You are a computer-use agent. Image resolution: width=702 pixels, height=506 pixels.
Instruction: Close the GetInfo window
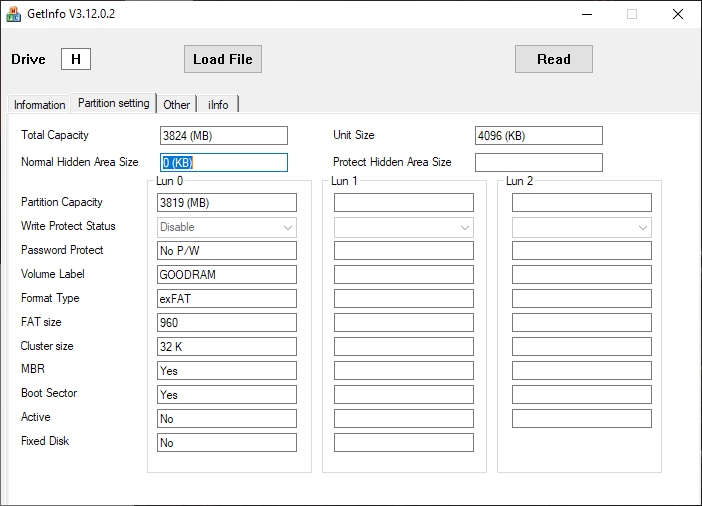tap(678, 14)
